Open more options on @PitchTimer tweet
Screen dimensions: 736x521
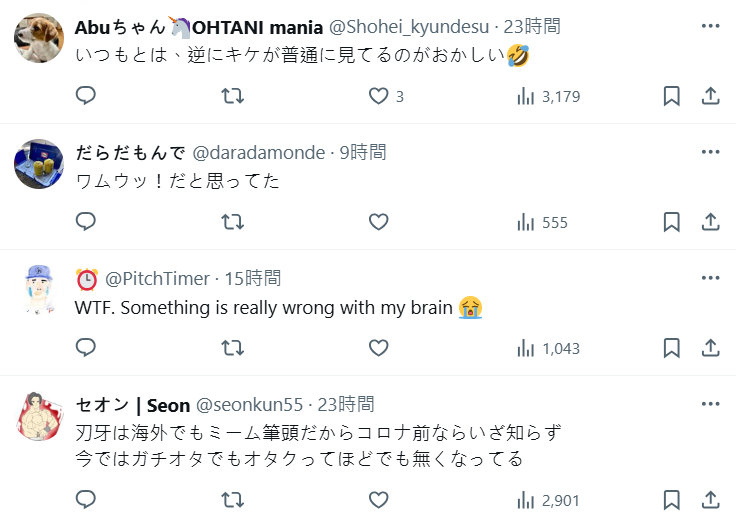[x=710, y=277]
